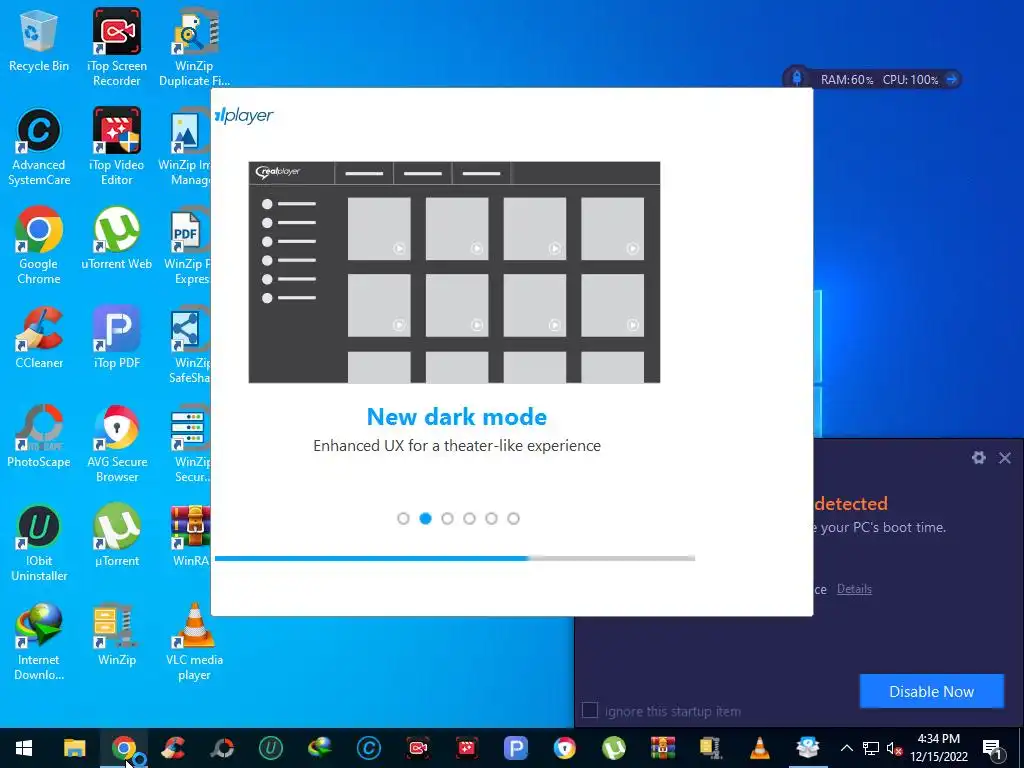Click the 'New dark mode' heading
Image resolution: width=1024 pixels, height=768 pixels.
point(456,417)
